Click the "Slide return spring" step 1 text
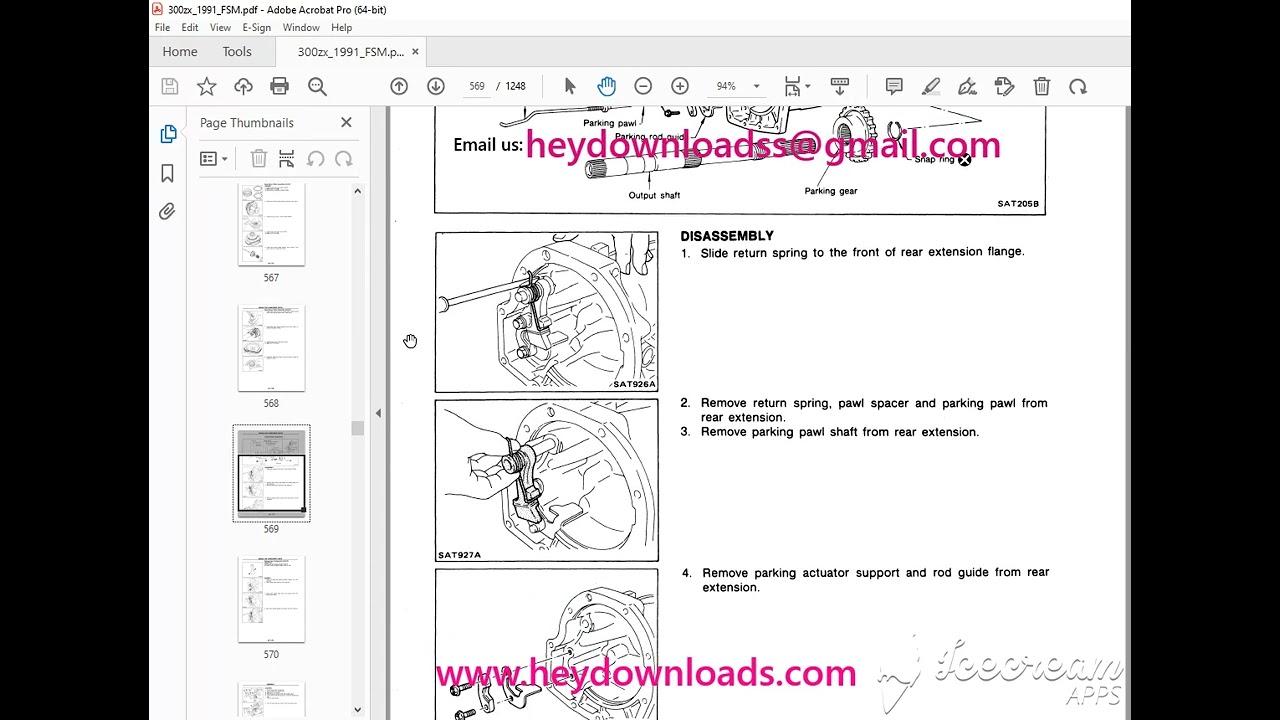 coord(862,252)
